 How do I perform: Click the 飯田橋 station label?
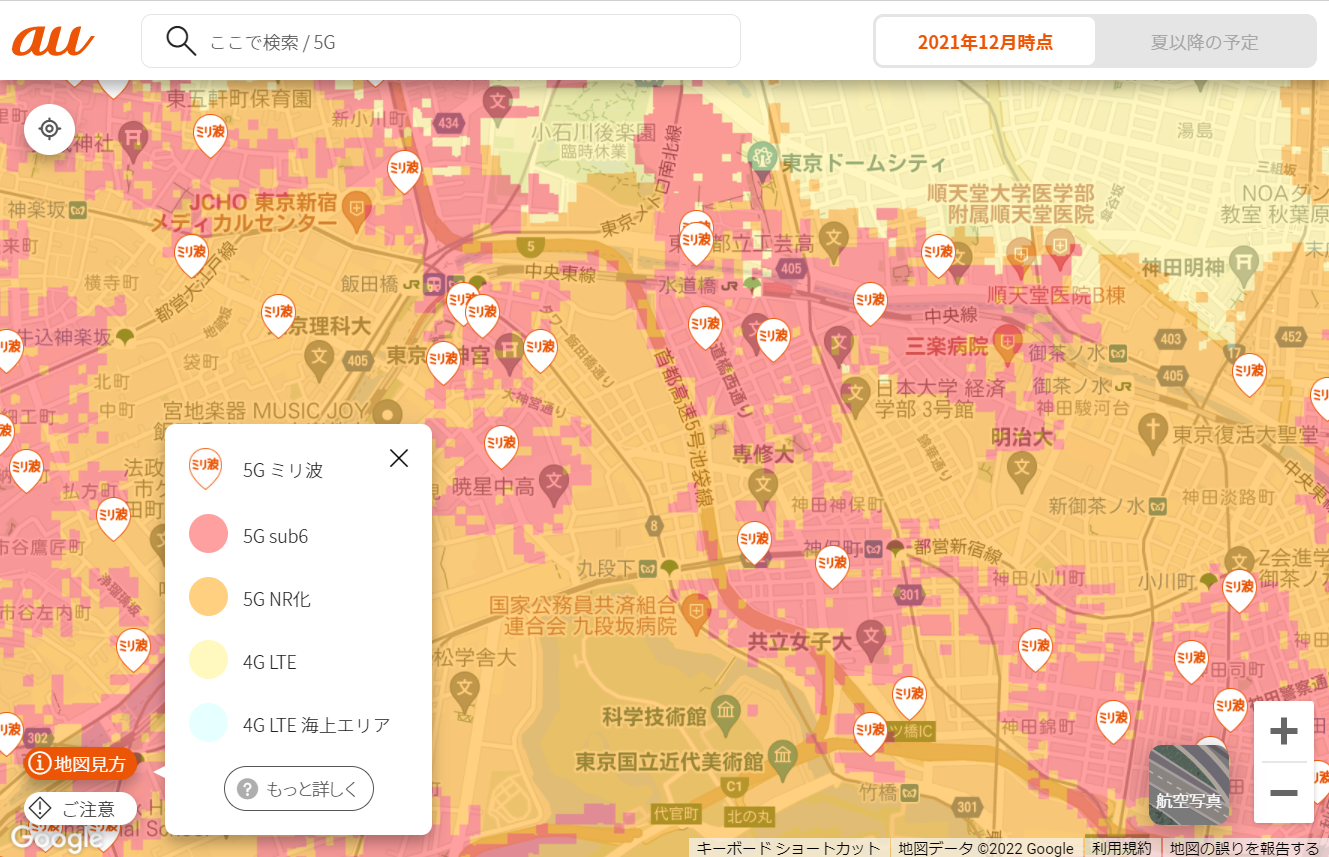(370, 283)
